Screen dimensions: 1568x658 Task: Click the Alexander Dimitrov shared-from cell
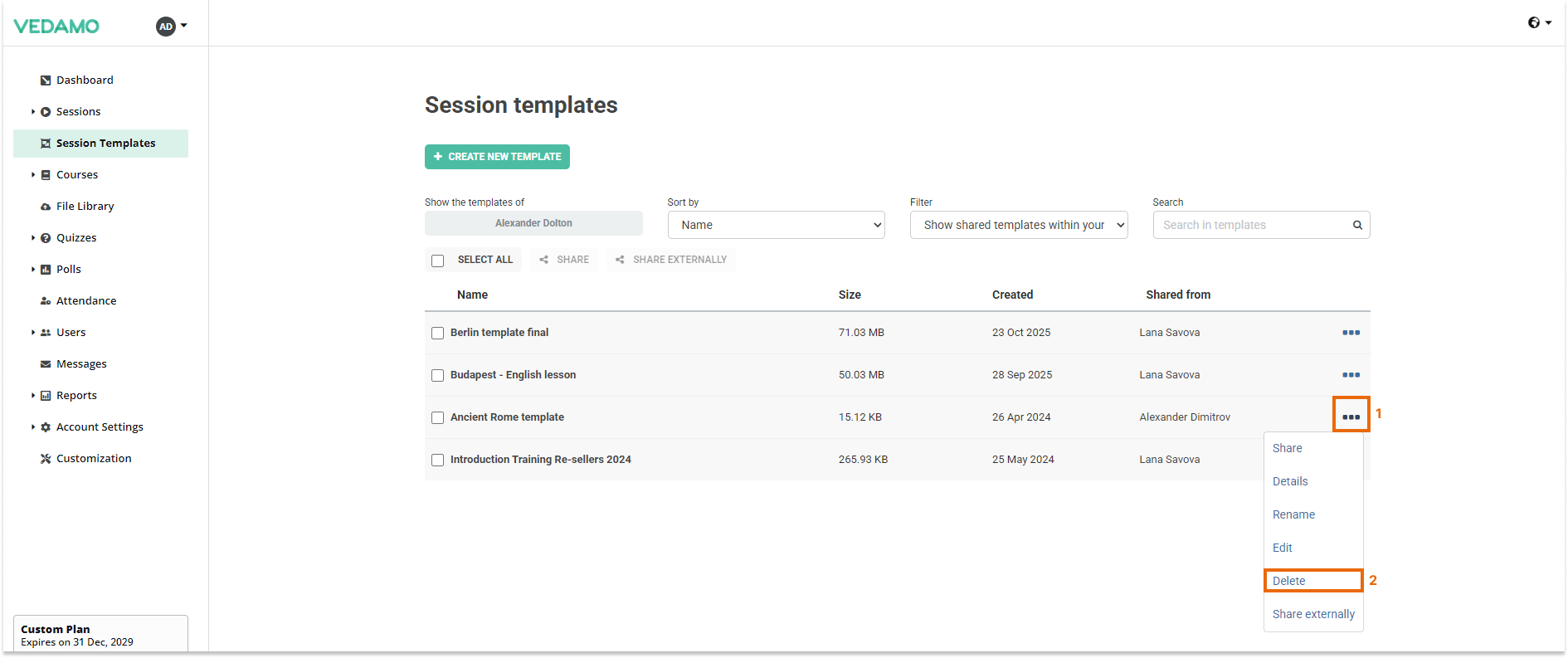[1185, 417]
